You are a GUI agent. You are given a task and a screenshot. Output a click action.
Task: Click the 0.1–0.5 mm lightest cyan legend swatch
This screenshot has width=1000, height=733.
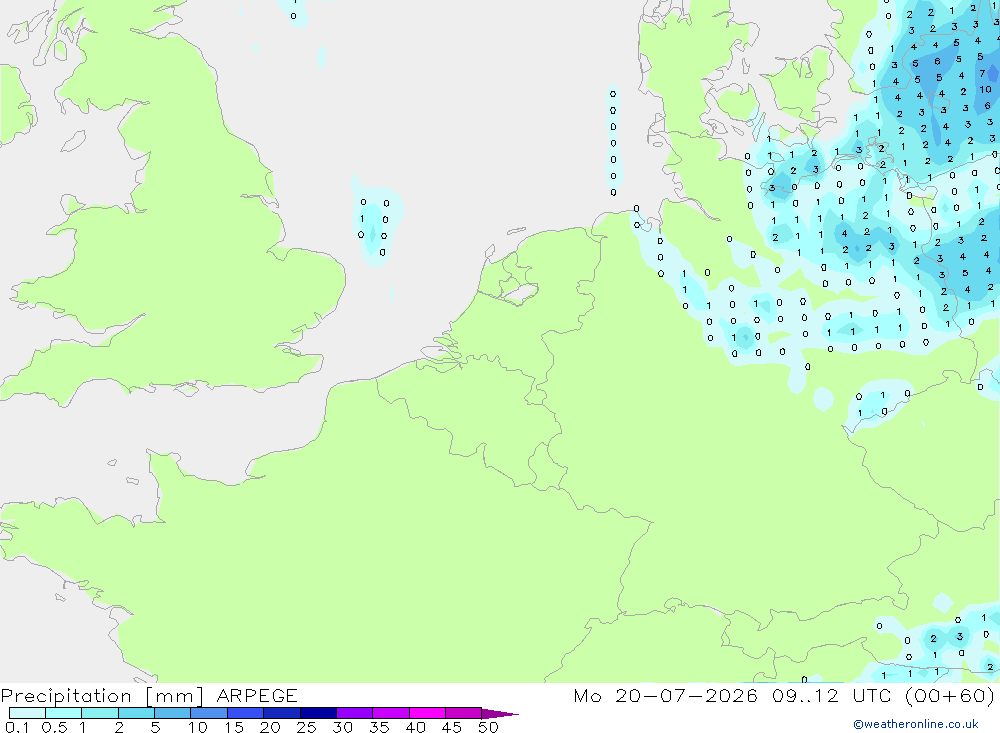coord(27,713)
